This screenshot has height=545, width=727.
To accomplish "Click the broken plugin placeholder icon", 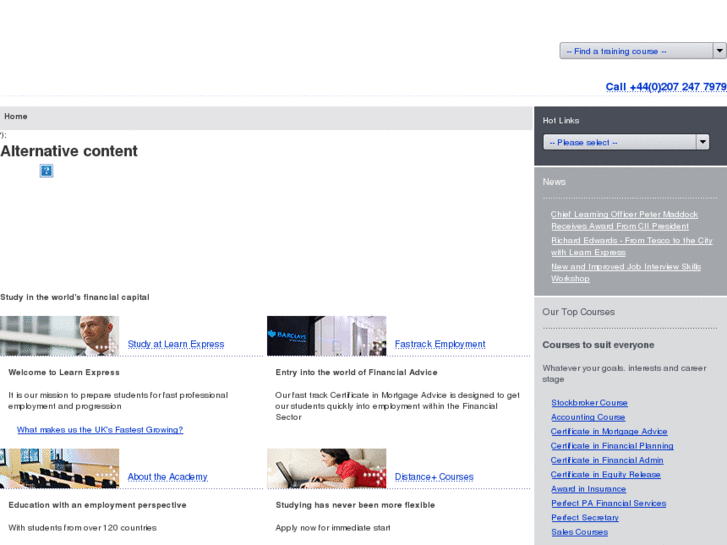I will coord(46,171).
